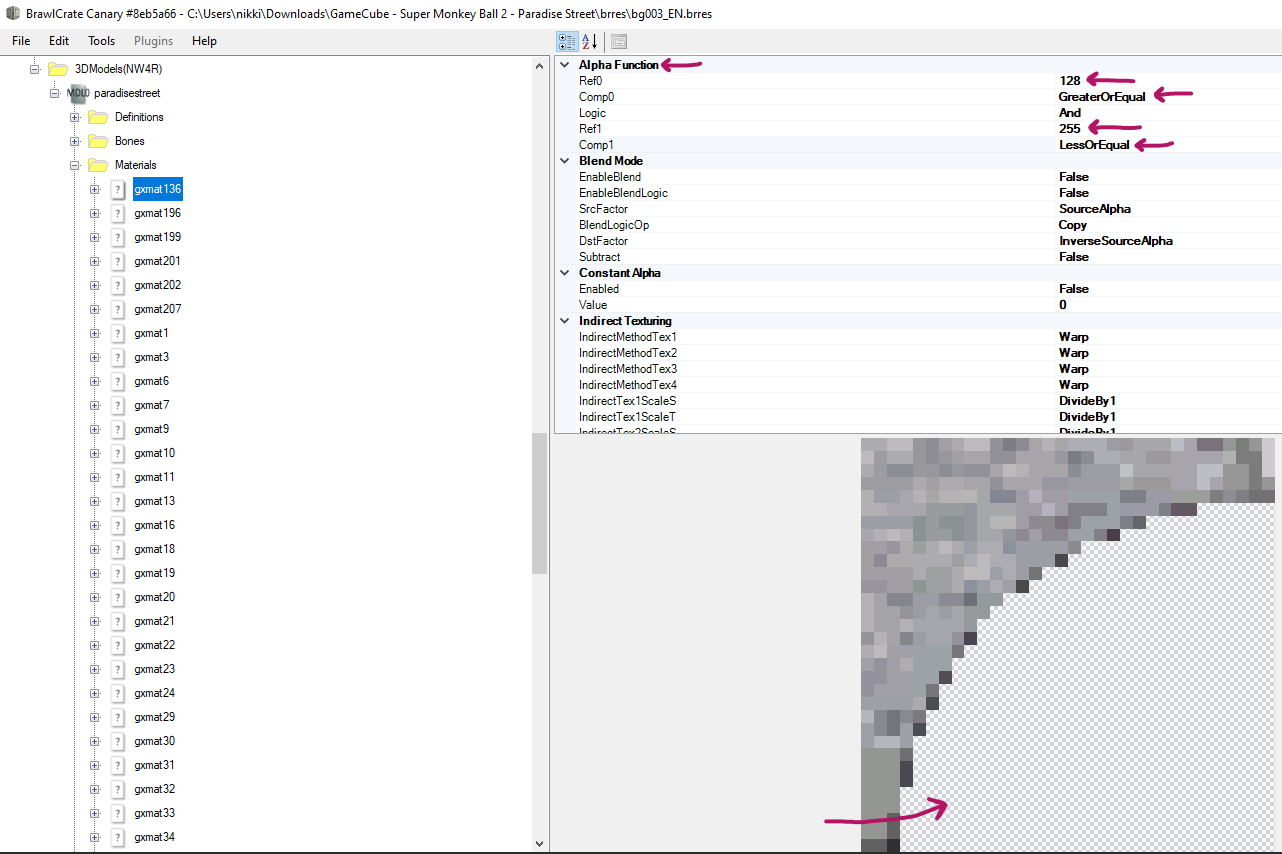This screenshot has height=854, width=1282.
Task: Collapse the paradisestreet model node
Action: [x=55, y=93]
